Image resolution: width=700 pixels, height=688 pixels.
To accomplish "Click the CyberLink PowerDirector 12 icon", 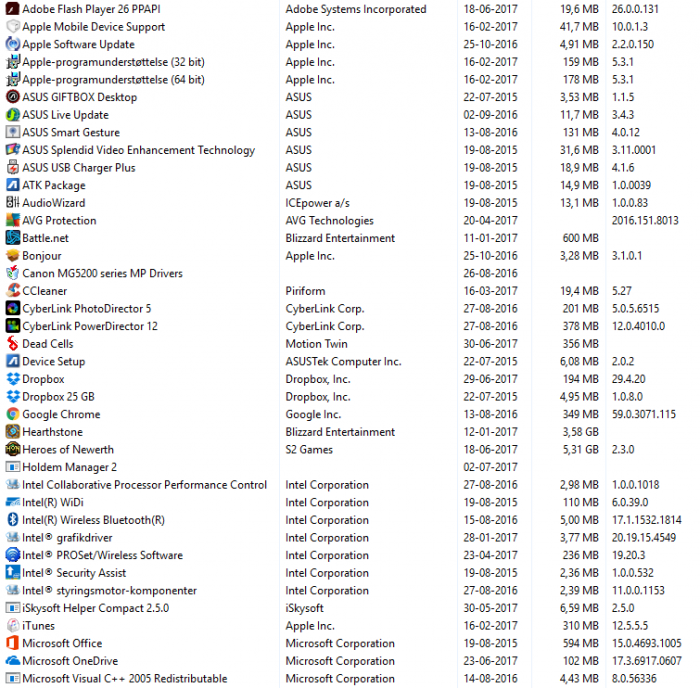I will [x=12, y=326].
